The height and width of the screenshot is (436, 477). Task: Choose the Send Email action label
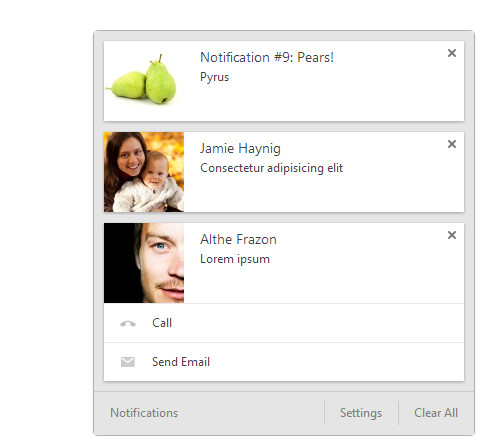181,362
